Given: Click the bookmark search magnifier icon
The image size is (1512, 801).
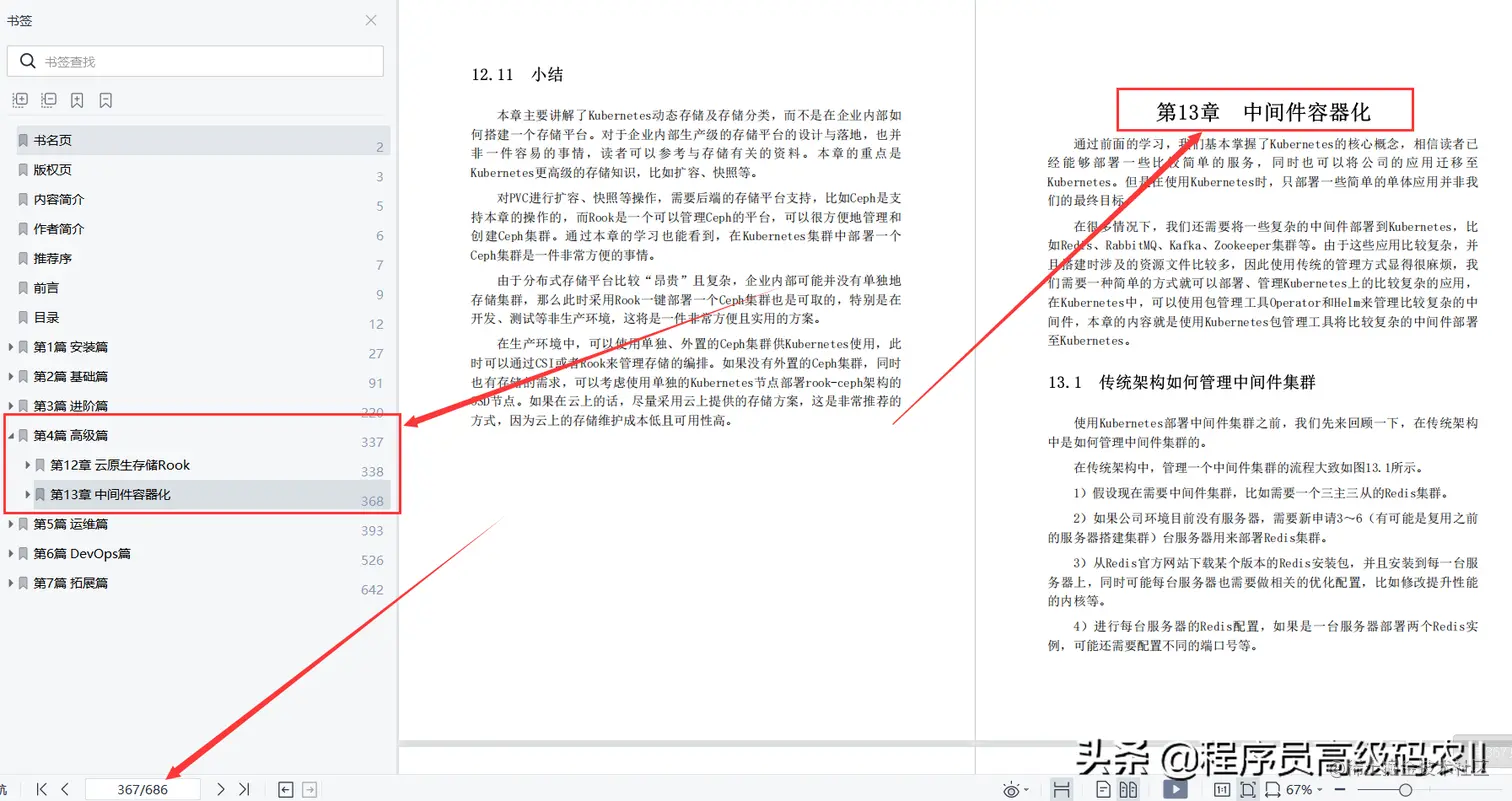Looking at the screenshot, I should pyautogui.click(x=28, y=61).
